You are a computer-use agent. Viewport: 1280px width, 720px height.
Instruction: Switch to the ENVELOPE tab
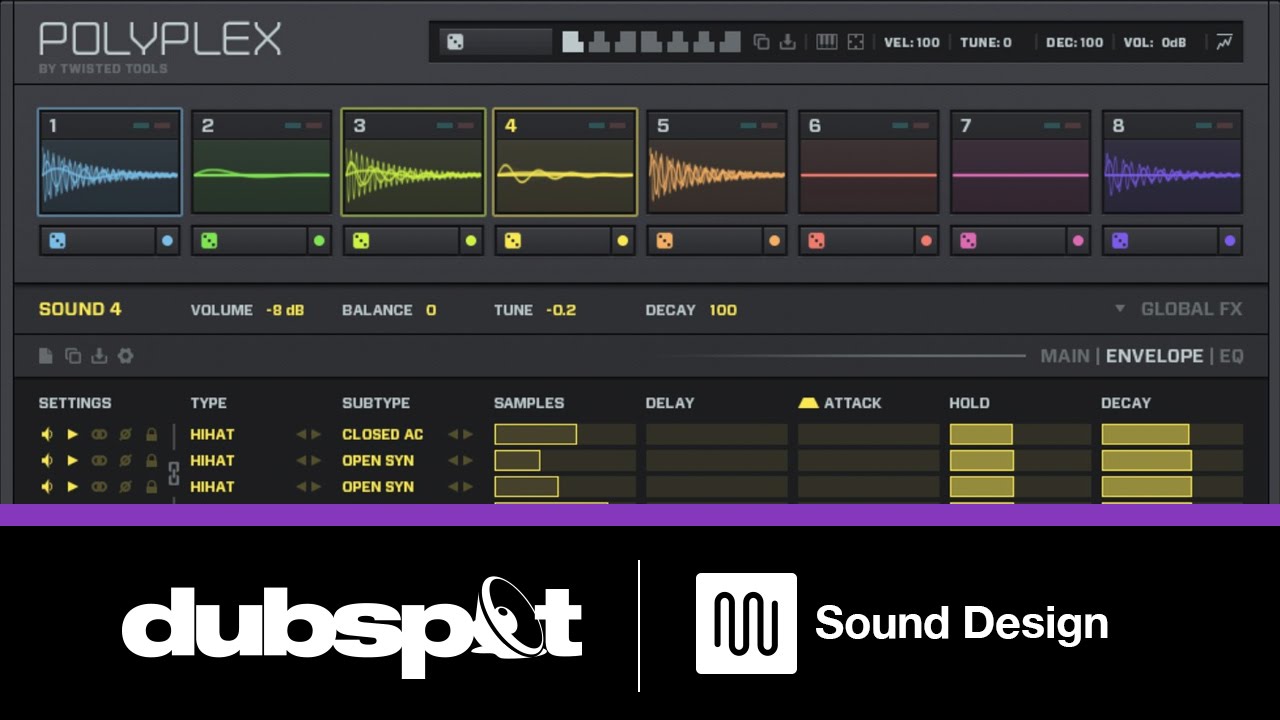tap(1155, 356)
